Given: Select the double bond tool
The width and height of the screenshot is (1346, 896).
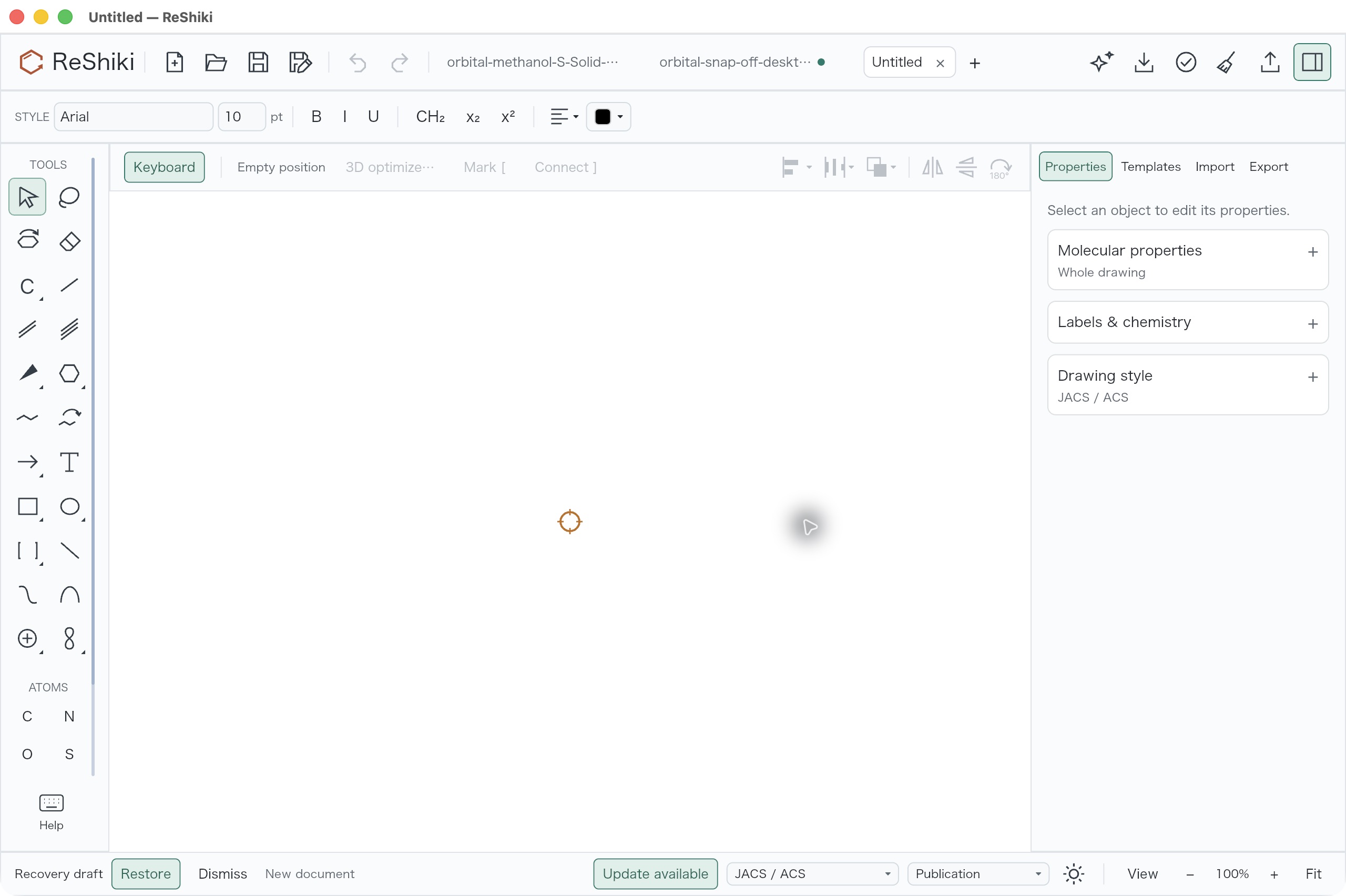Looking at the screenshot, I should point(27,329).
